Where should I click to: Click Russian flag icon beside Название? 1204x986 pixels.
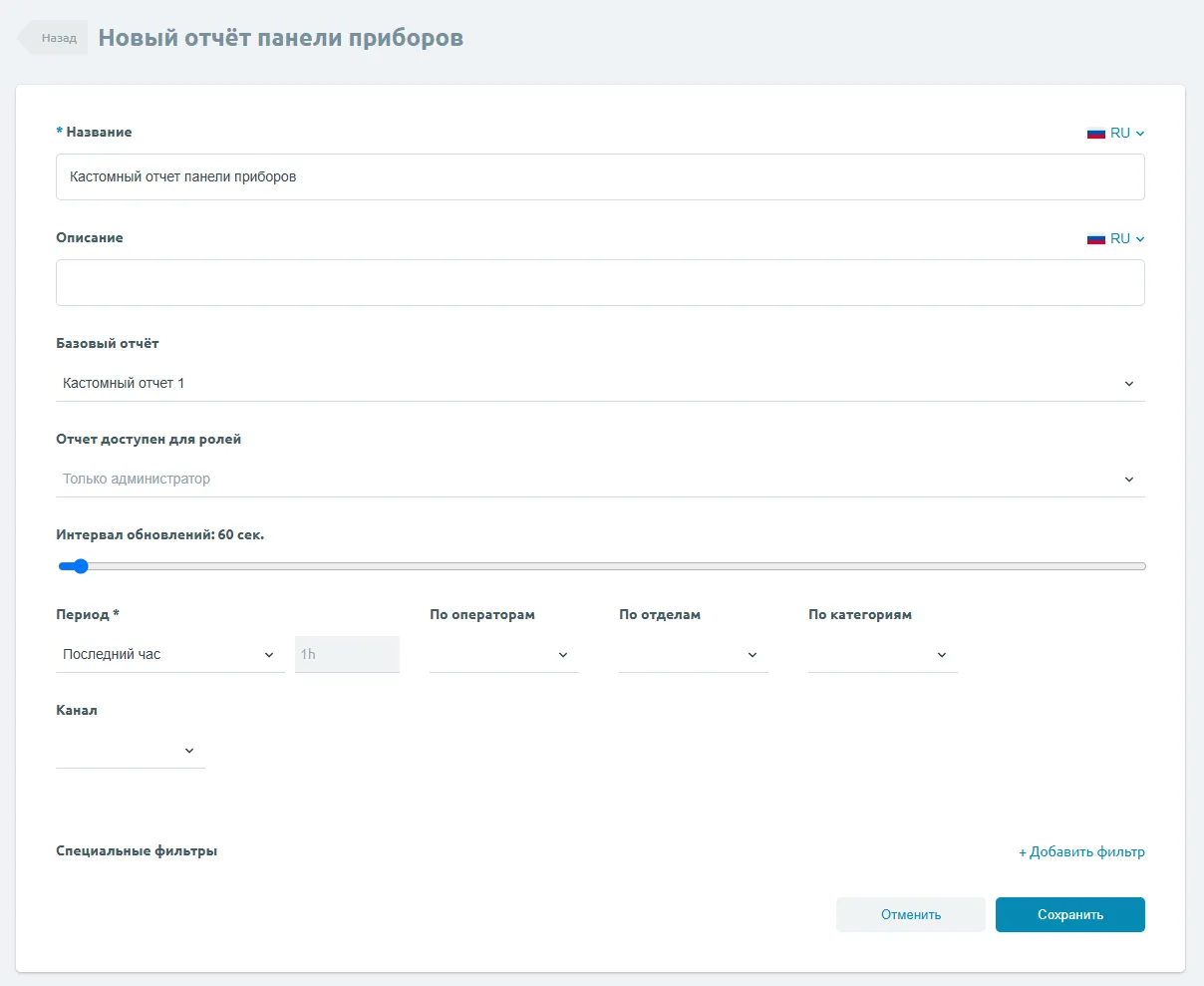click(1096, 134)
